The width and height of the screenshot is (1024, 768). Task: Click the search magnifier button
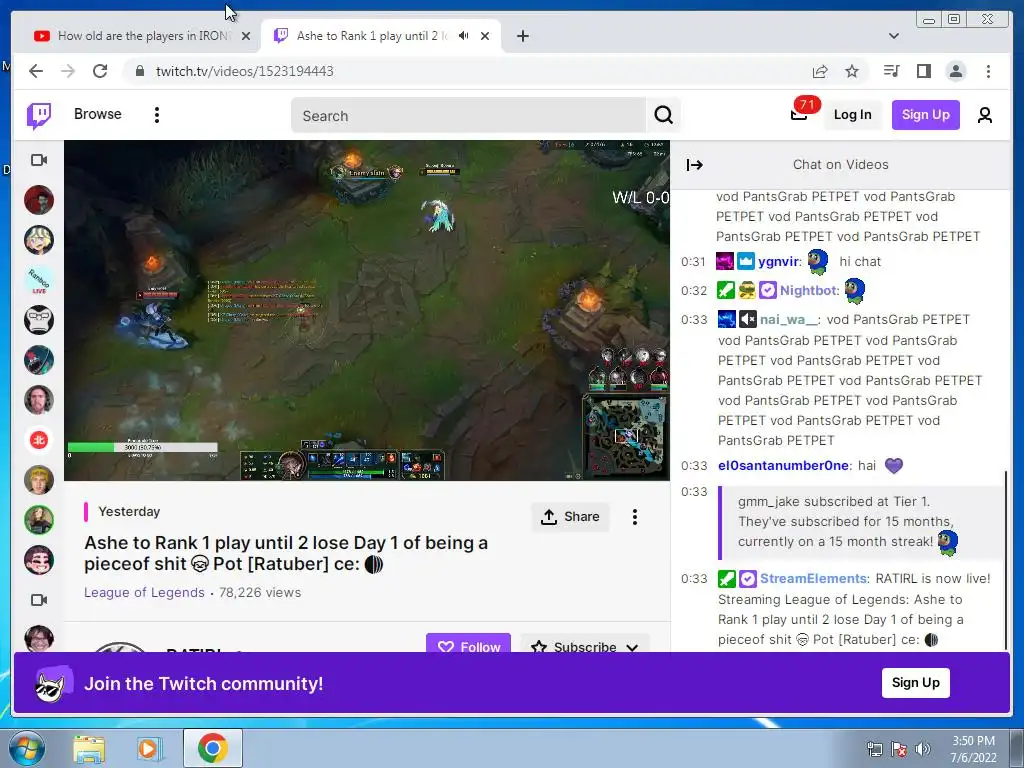[664, 116]
